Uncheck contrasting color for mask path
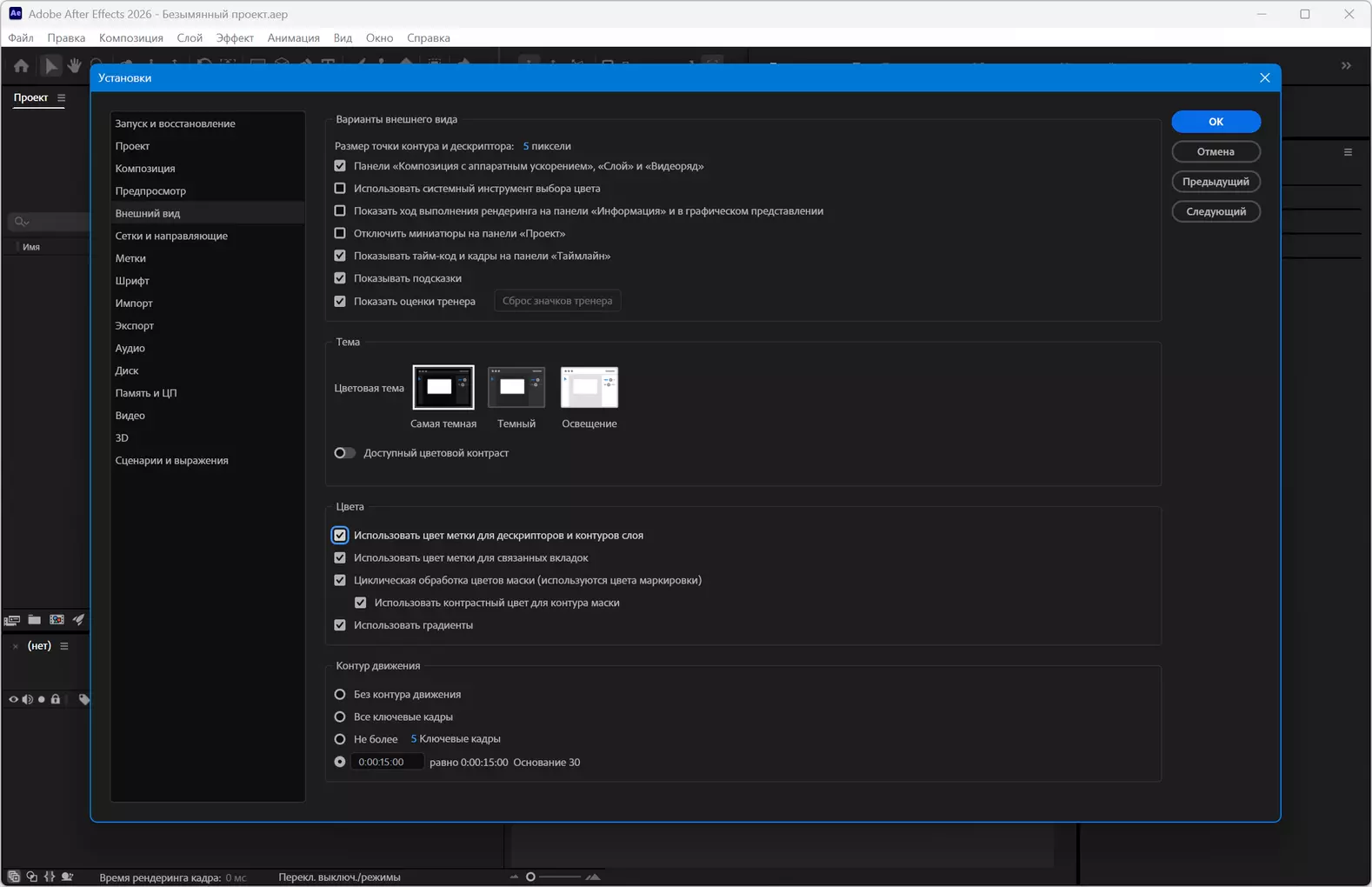Viewport: 1372px width, 887px height. (361, 604)
